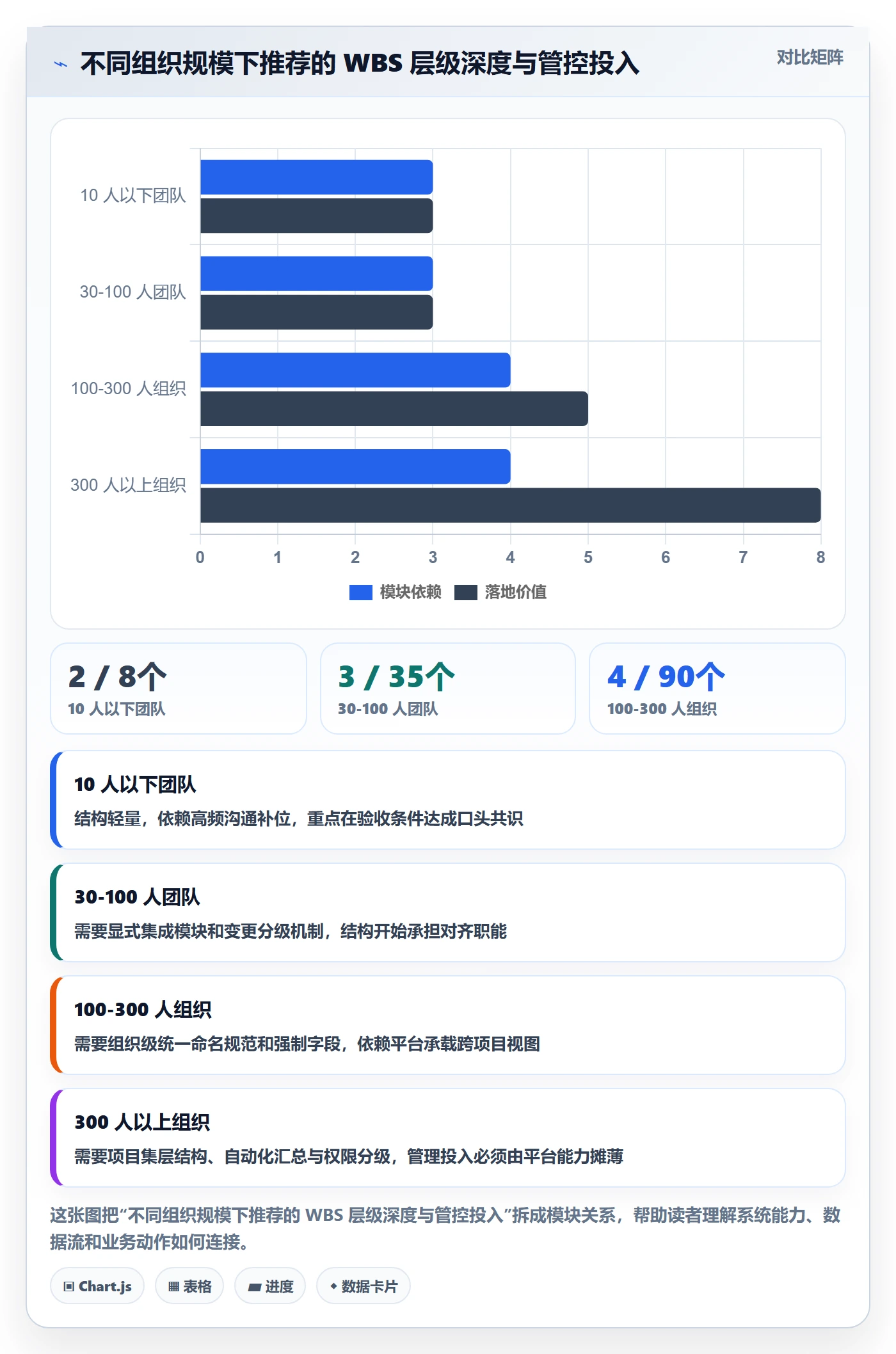Click blue 模块依赖 bar for 100-300 人组织
This screenshot has width=896, height=1354.
click(355, 370)
